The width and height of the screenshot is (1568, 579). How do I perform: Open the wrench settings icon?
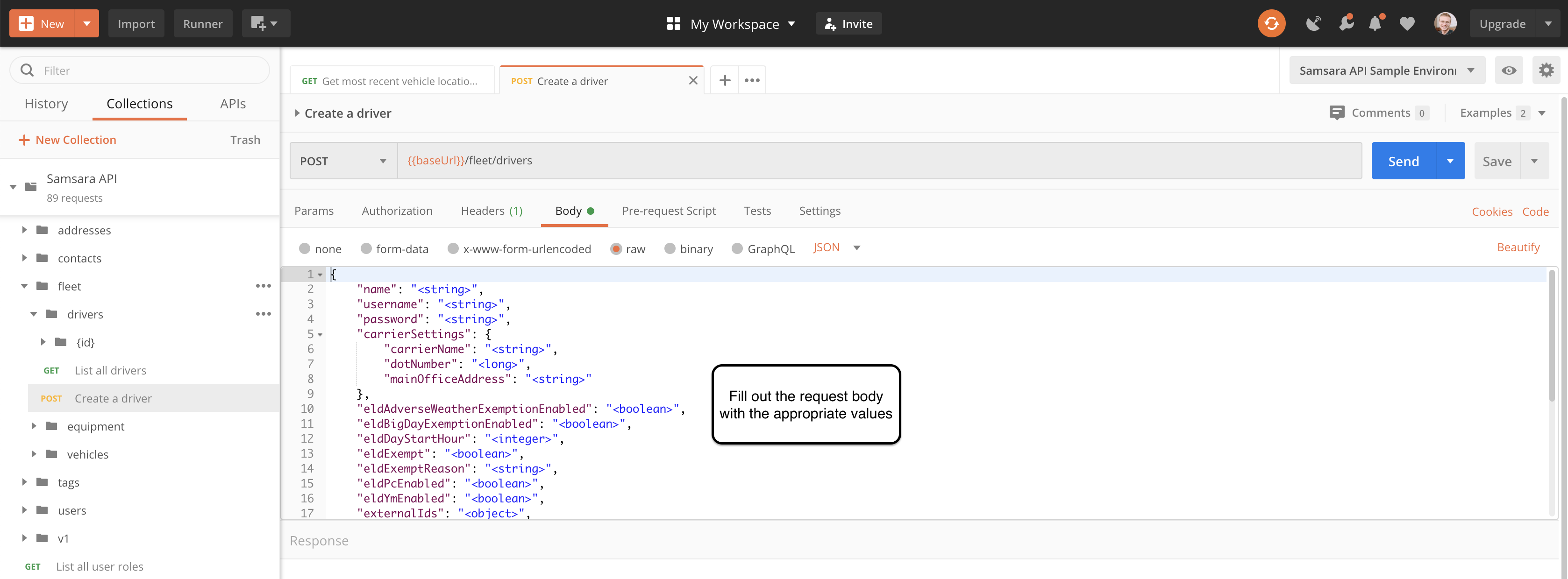click(x=1345, y=24)
